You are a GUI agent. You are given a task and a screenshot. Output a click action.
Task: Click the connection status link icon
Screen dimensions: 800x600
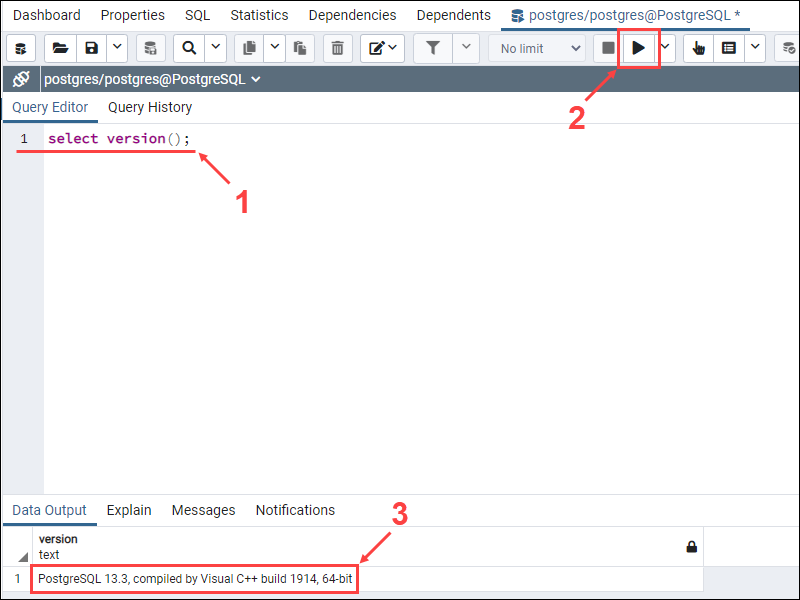coord(21,79)
